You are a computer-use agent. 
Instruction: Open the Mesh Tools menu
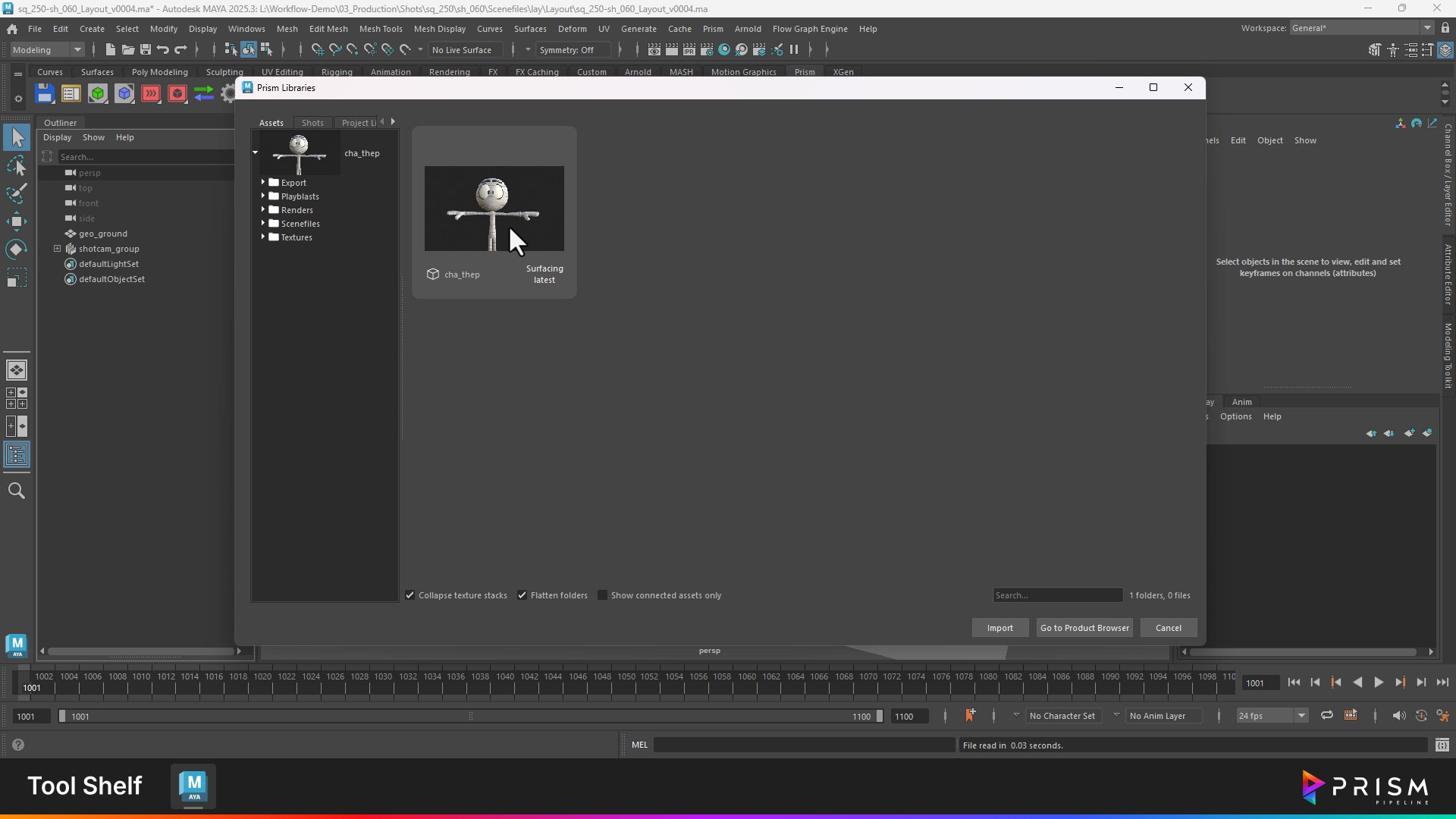(x=381, y=29)
